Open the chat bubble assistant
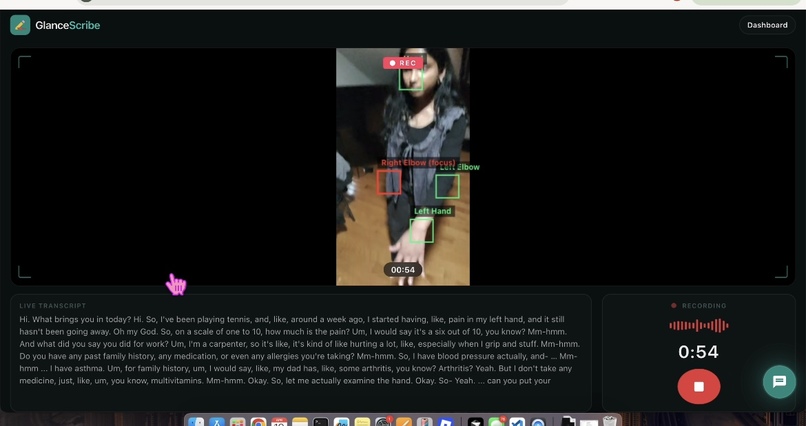Viewport: 806px width, 426px height. (x=779, y=382)
